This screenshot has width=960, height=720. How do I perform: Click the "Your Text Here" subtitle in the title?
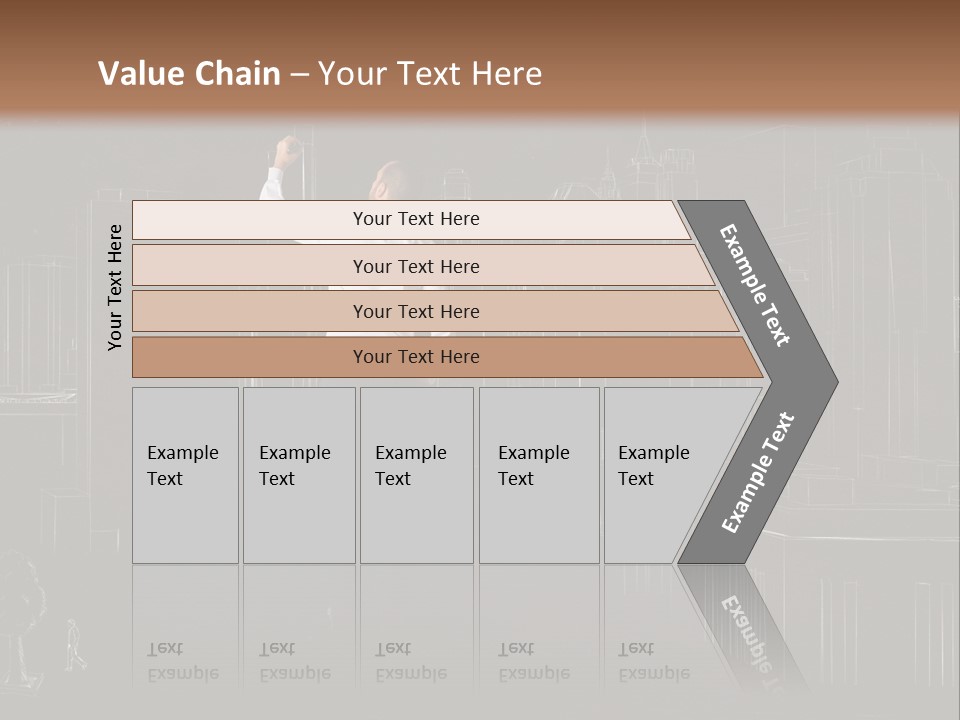[x=430, y=73]
